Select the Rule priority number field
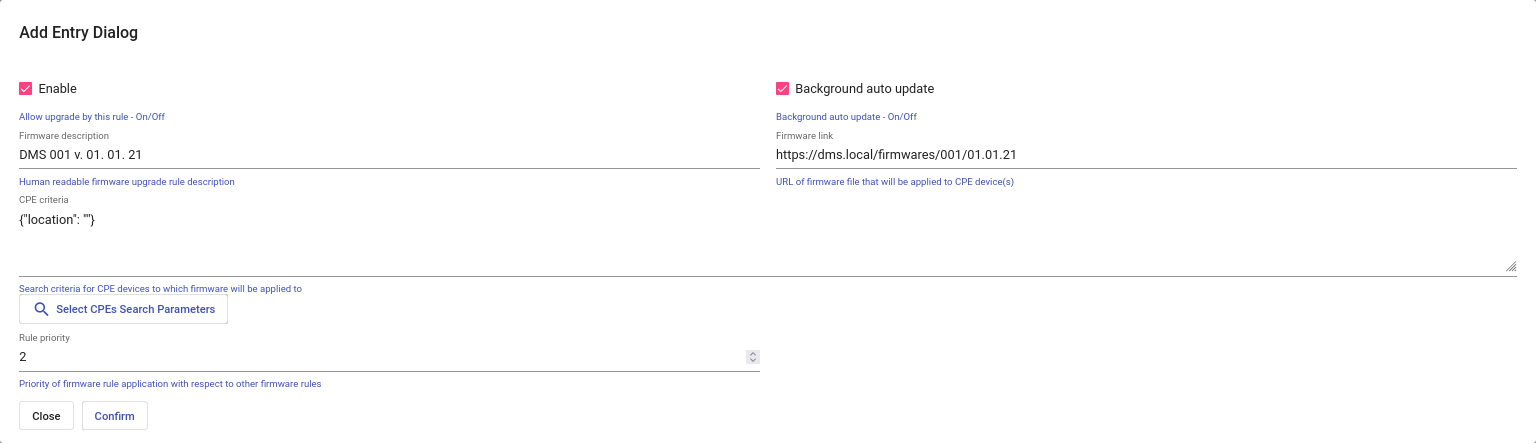The height and width of the screenshot is (443, 1536). [380, 357]
